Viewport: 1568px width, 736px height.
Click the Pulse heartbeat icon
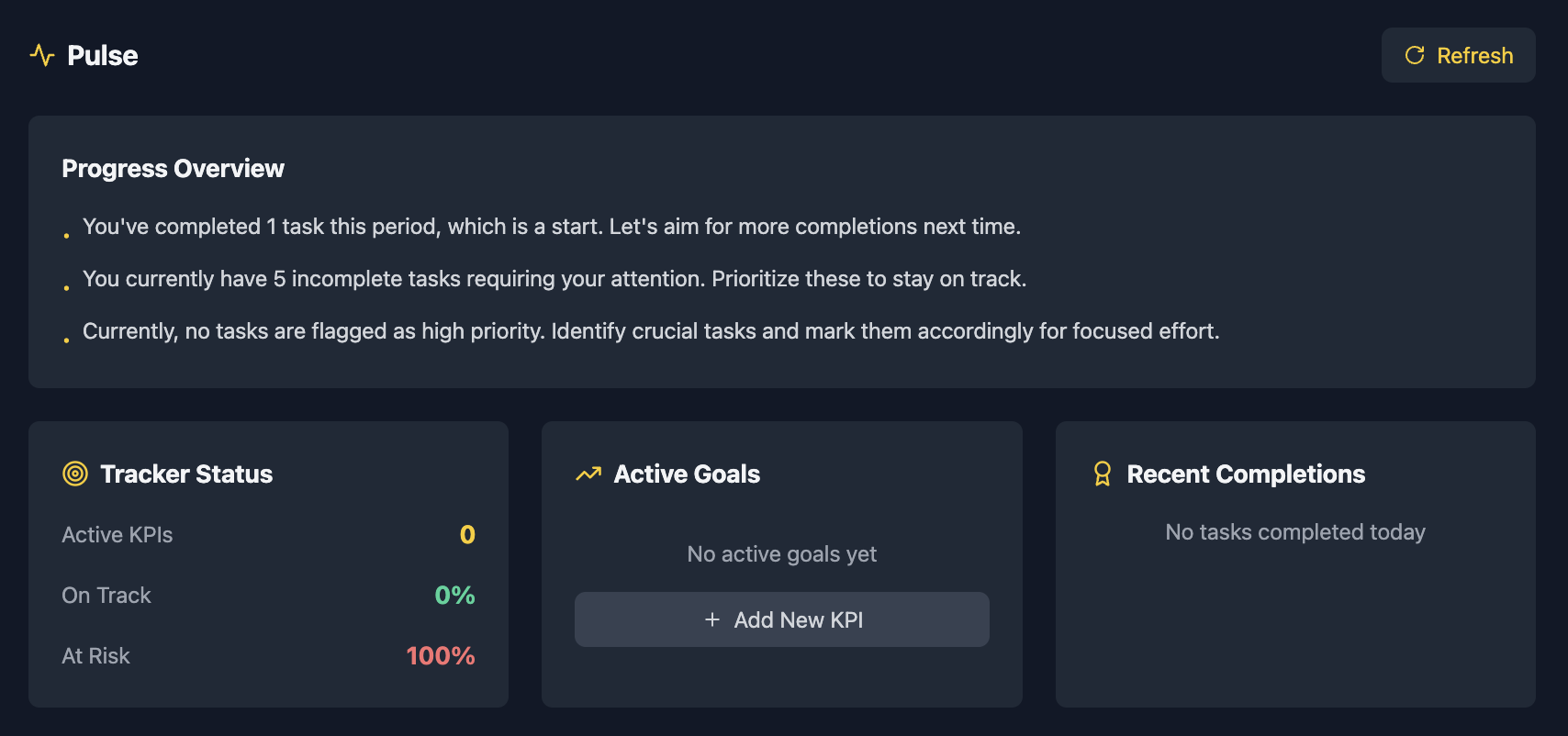click(42, 55)
